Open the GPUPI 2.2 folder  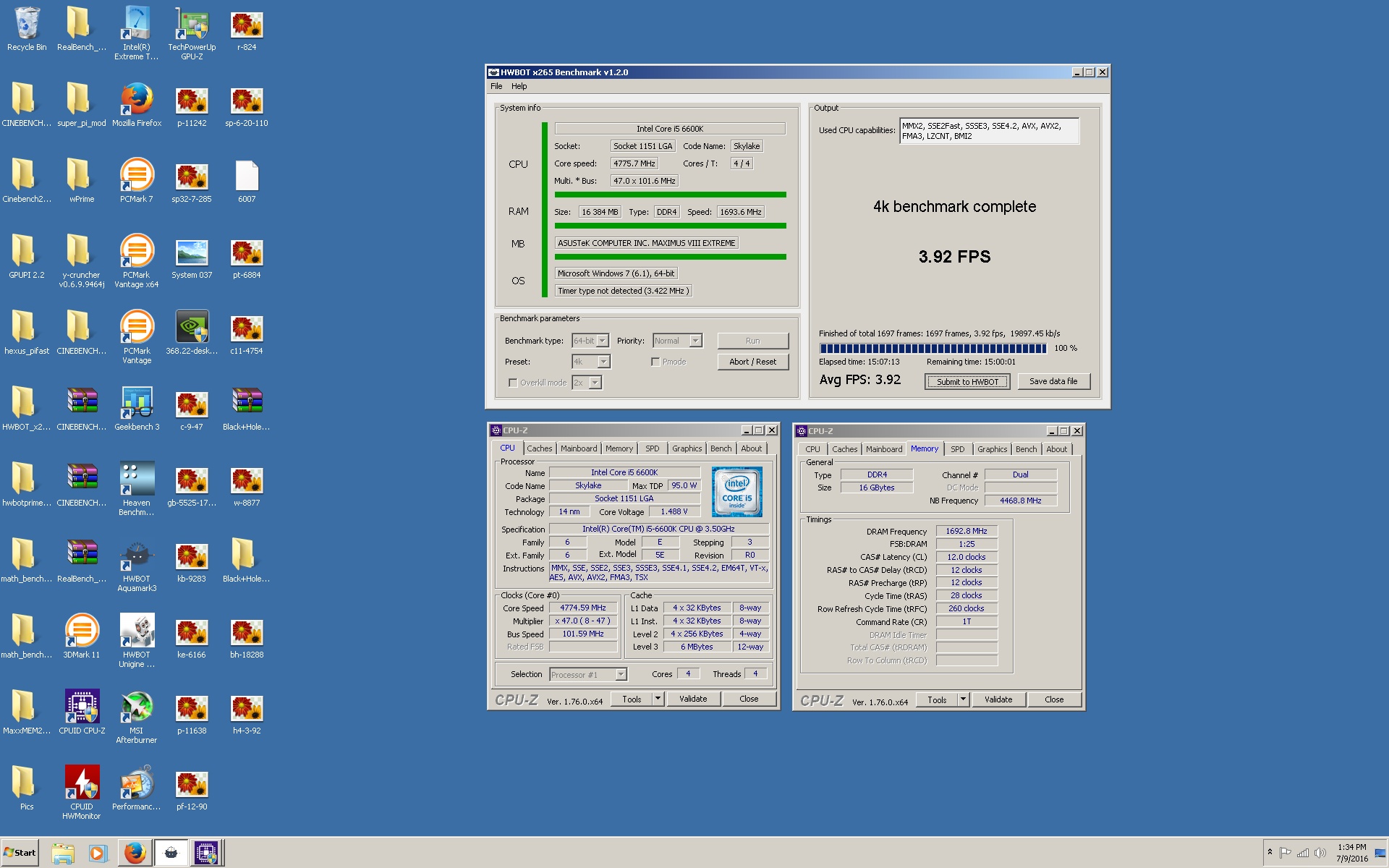27,258
